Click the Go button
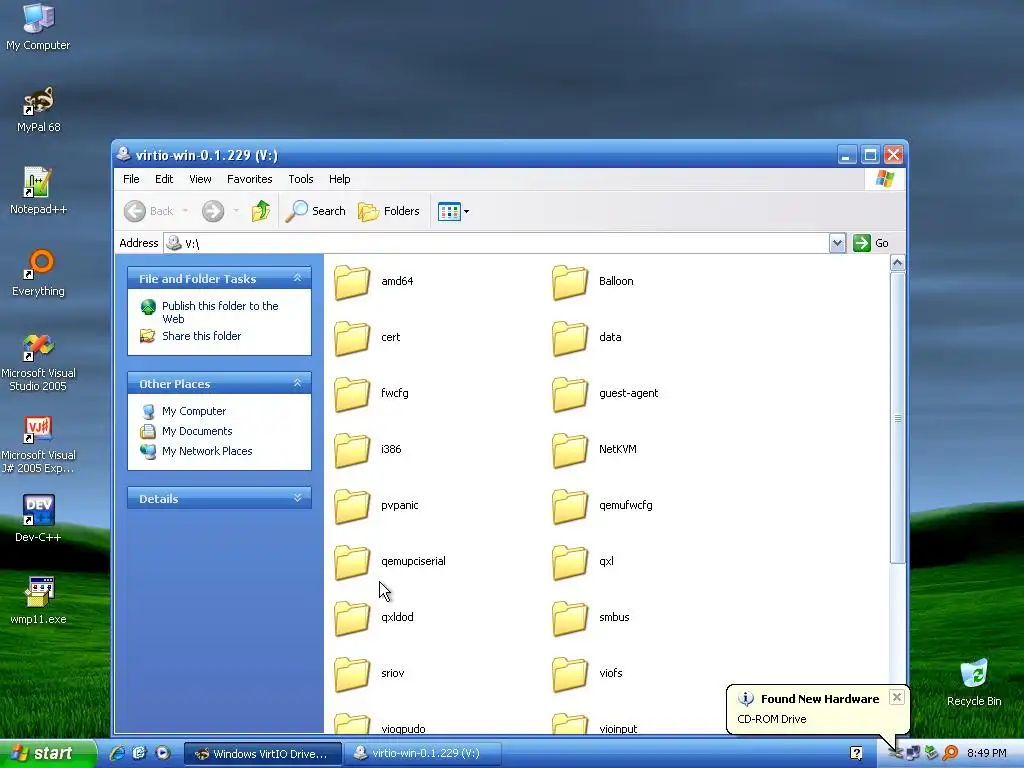The width and height of the screenshot is (1024, 768). (x=871, y=243)
